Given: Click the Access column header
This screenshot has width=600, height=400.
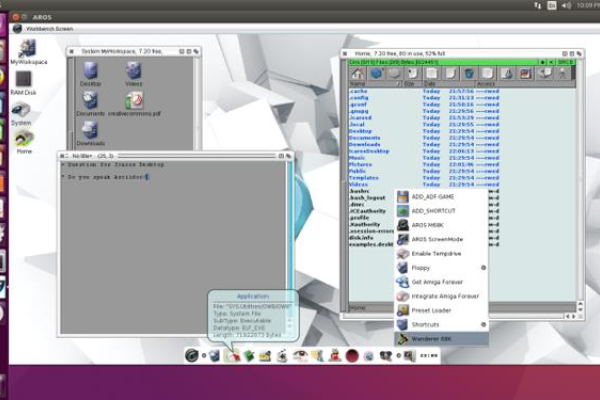Looking at the screenshot, I should [525, 83].
